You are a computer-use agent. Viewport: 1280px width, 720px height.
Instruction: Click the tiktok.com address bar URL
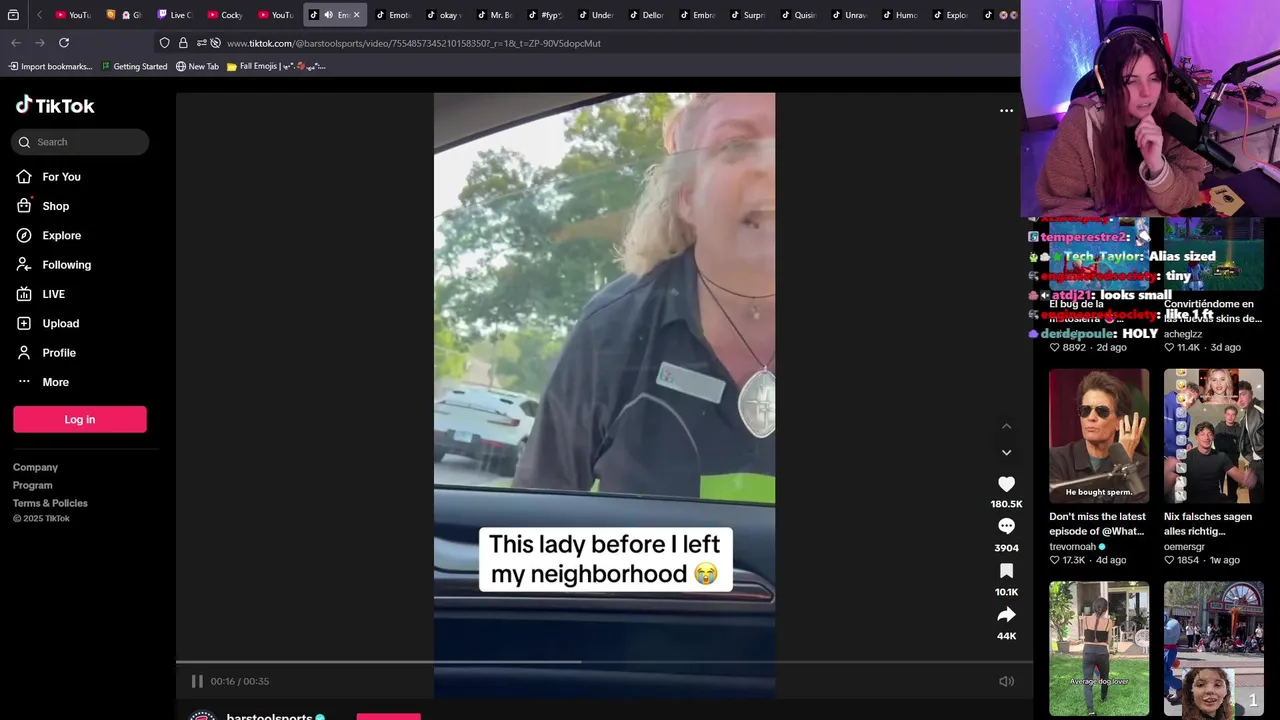(414, 44)
